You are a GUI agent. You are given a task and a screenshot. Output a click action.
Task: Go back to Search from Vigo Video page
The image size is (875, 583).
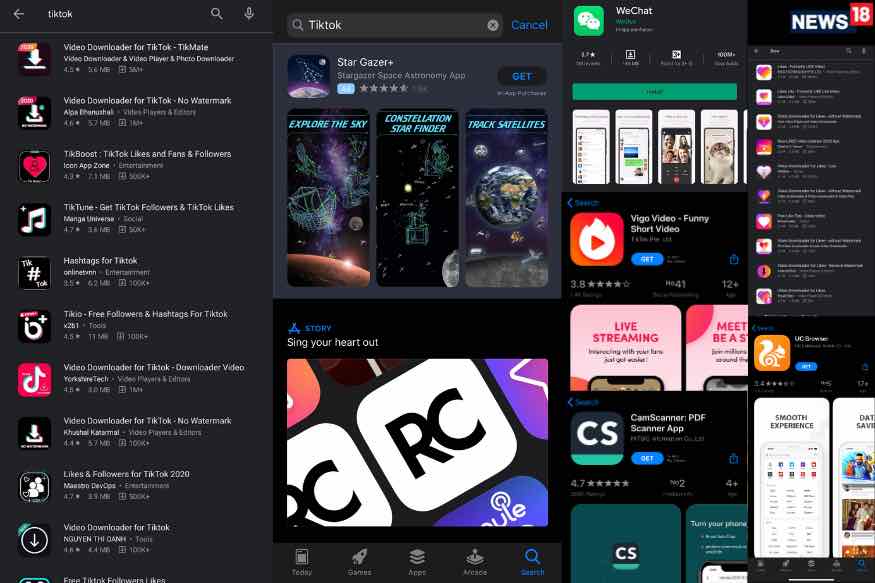pyautogui.click(x=583, y=203)
